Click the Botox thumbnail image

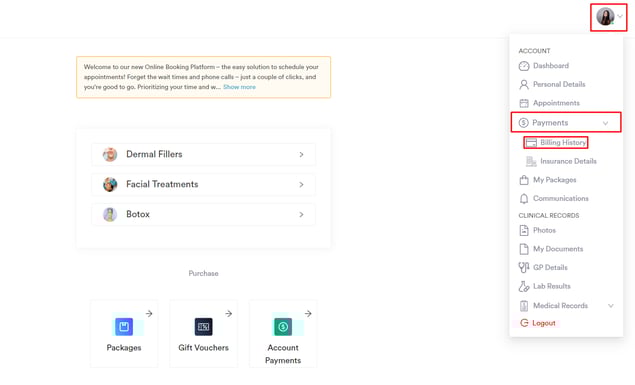(110, 215)
